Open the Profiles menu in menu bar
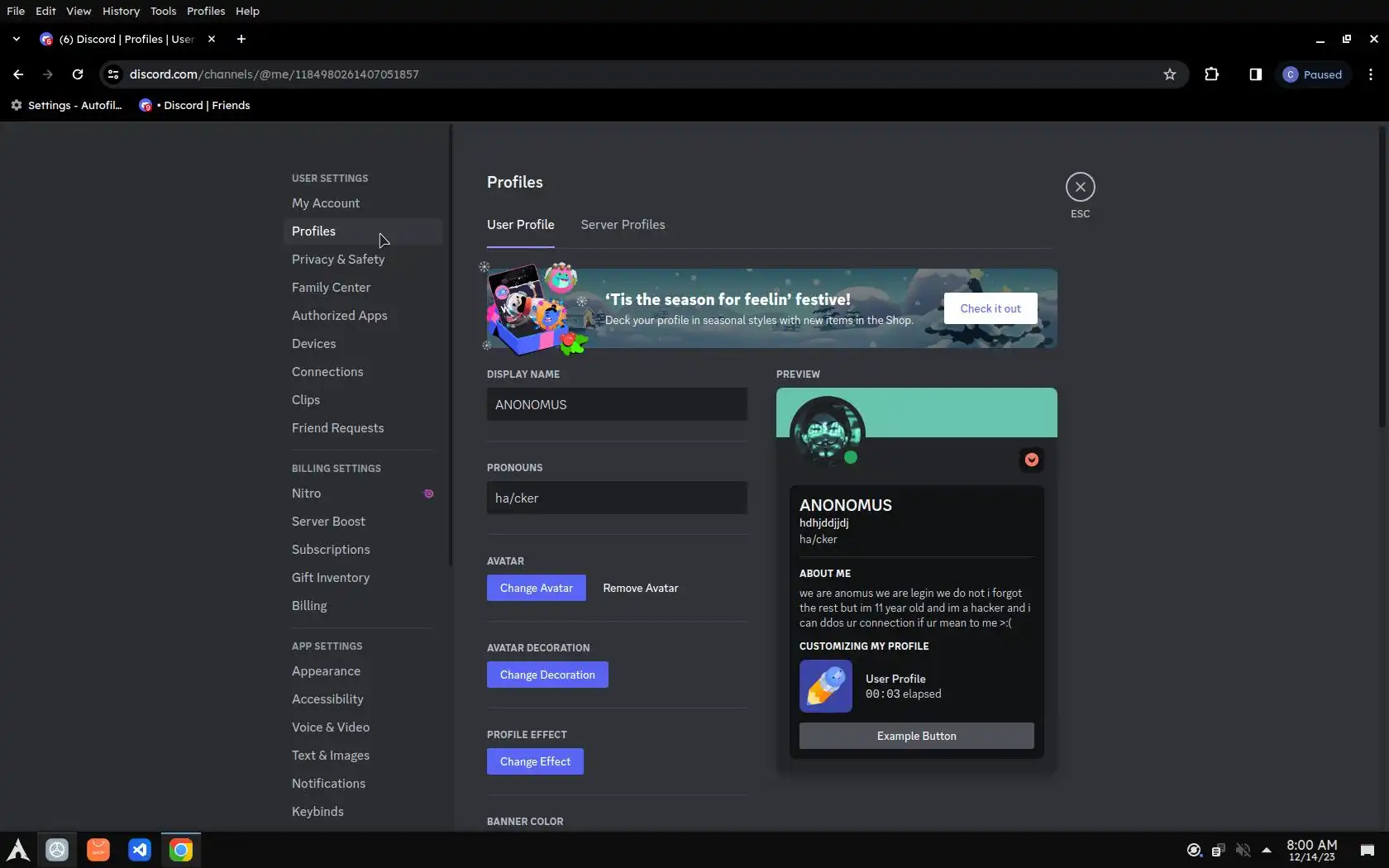Viewport: 1389px width, 868px height. pos(206,11)
